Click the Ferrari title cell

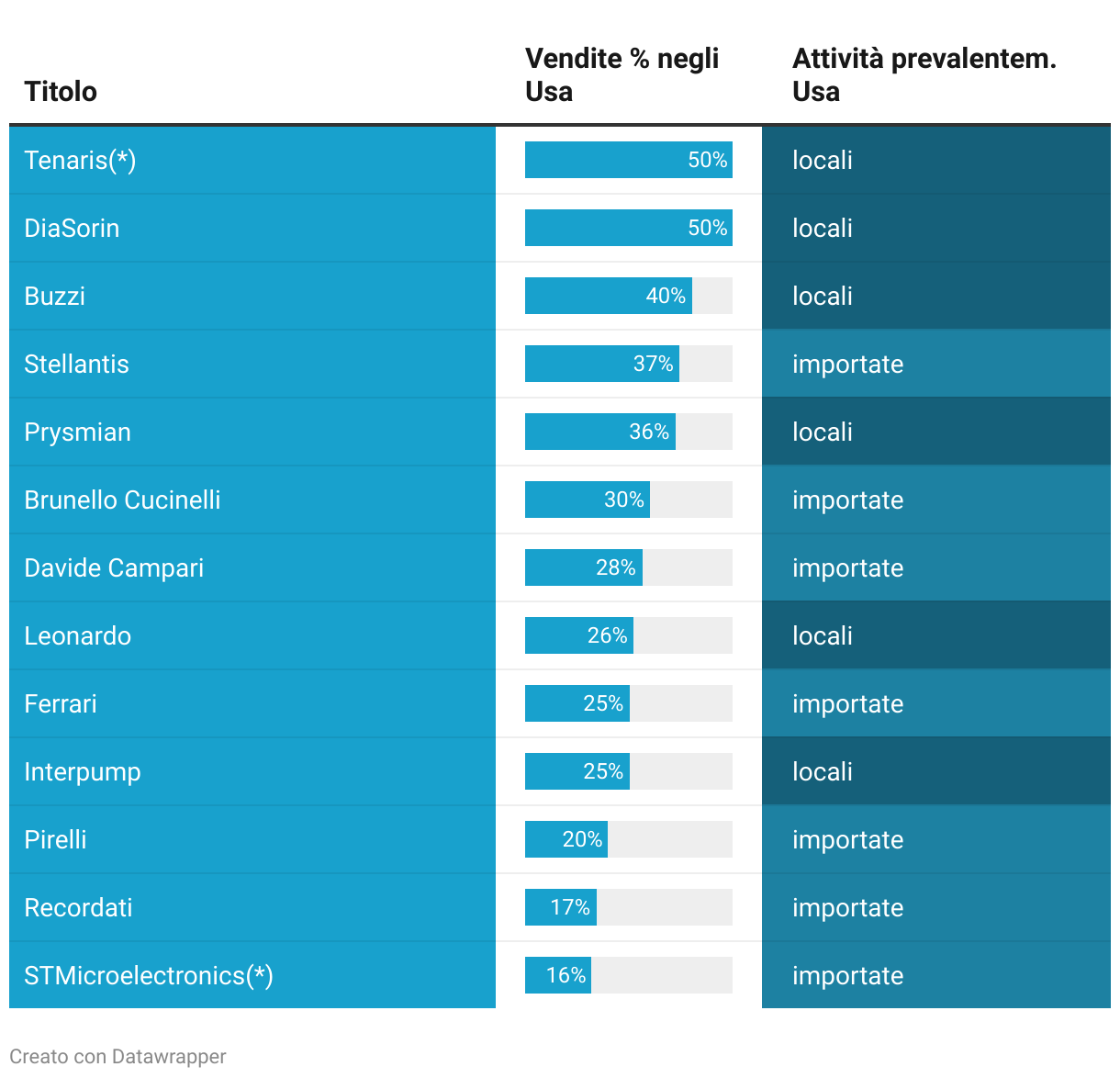(x=61, y=704)
